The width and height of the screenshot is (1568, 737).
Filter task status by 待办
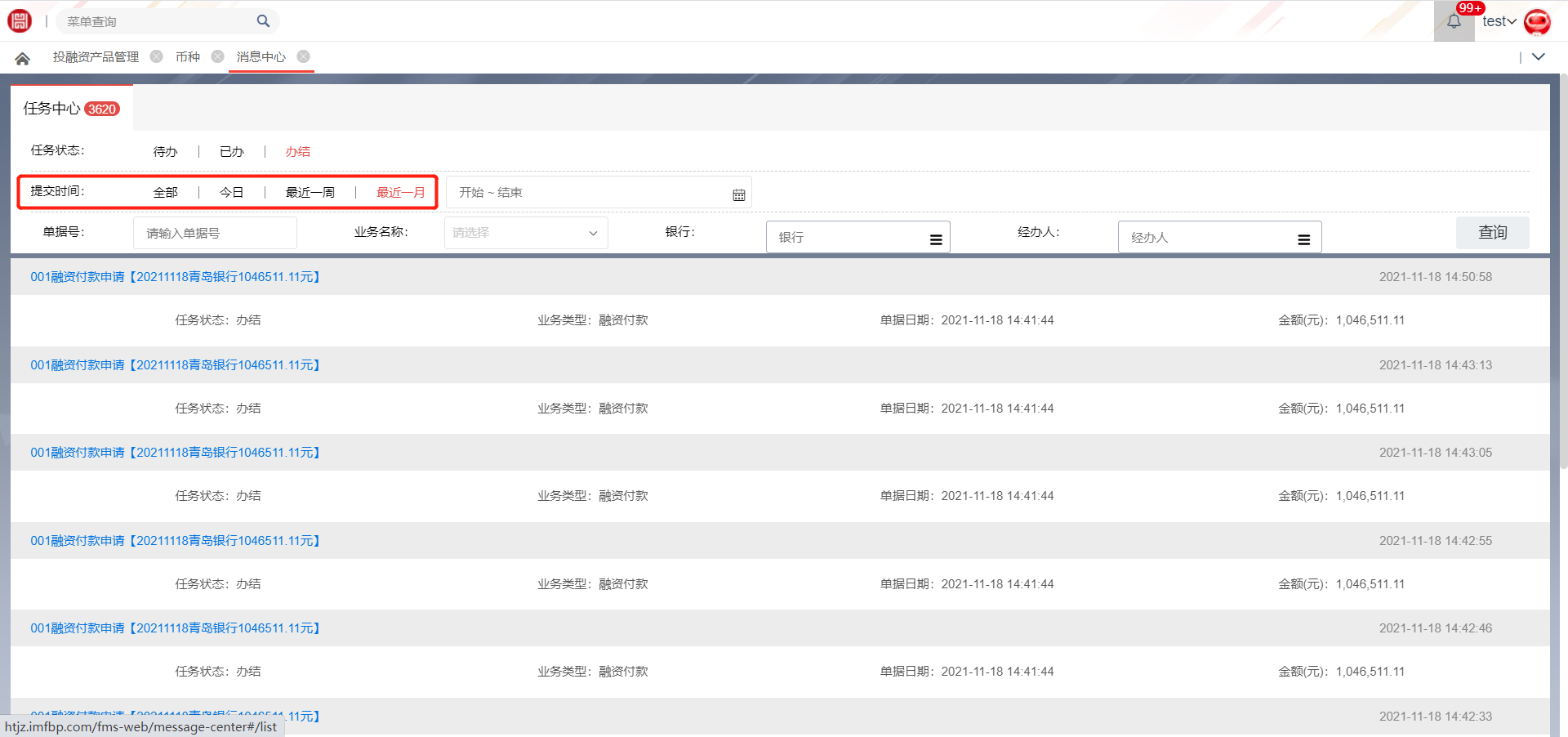tap(165, 152)
